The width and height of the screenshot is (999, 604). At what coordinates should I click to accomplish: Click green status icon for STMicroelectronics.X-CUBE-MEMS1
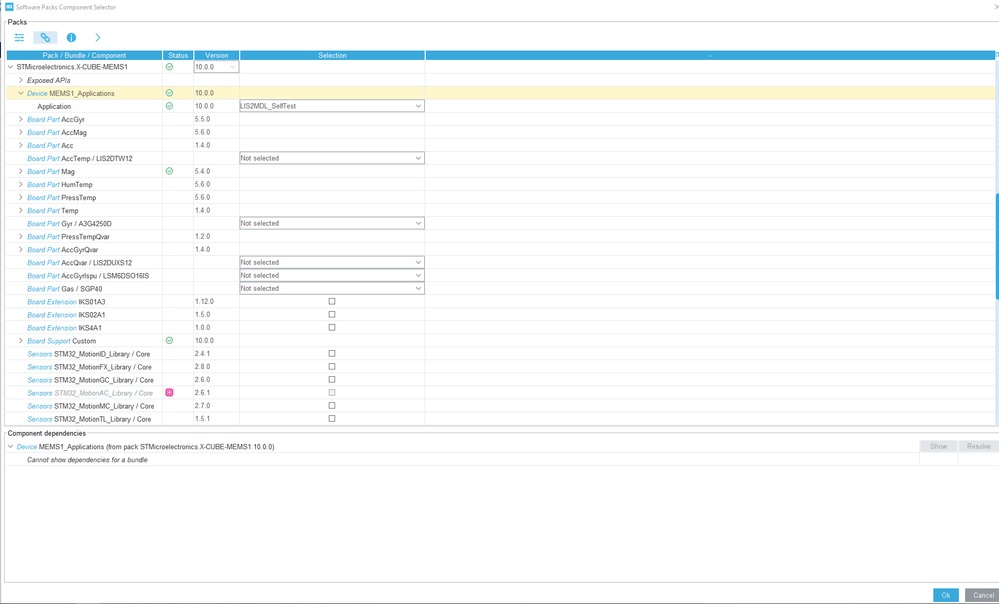coord(169,67)
